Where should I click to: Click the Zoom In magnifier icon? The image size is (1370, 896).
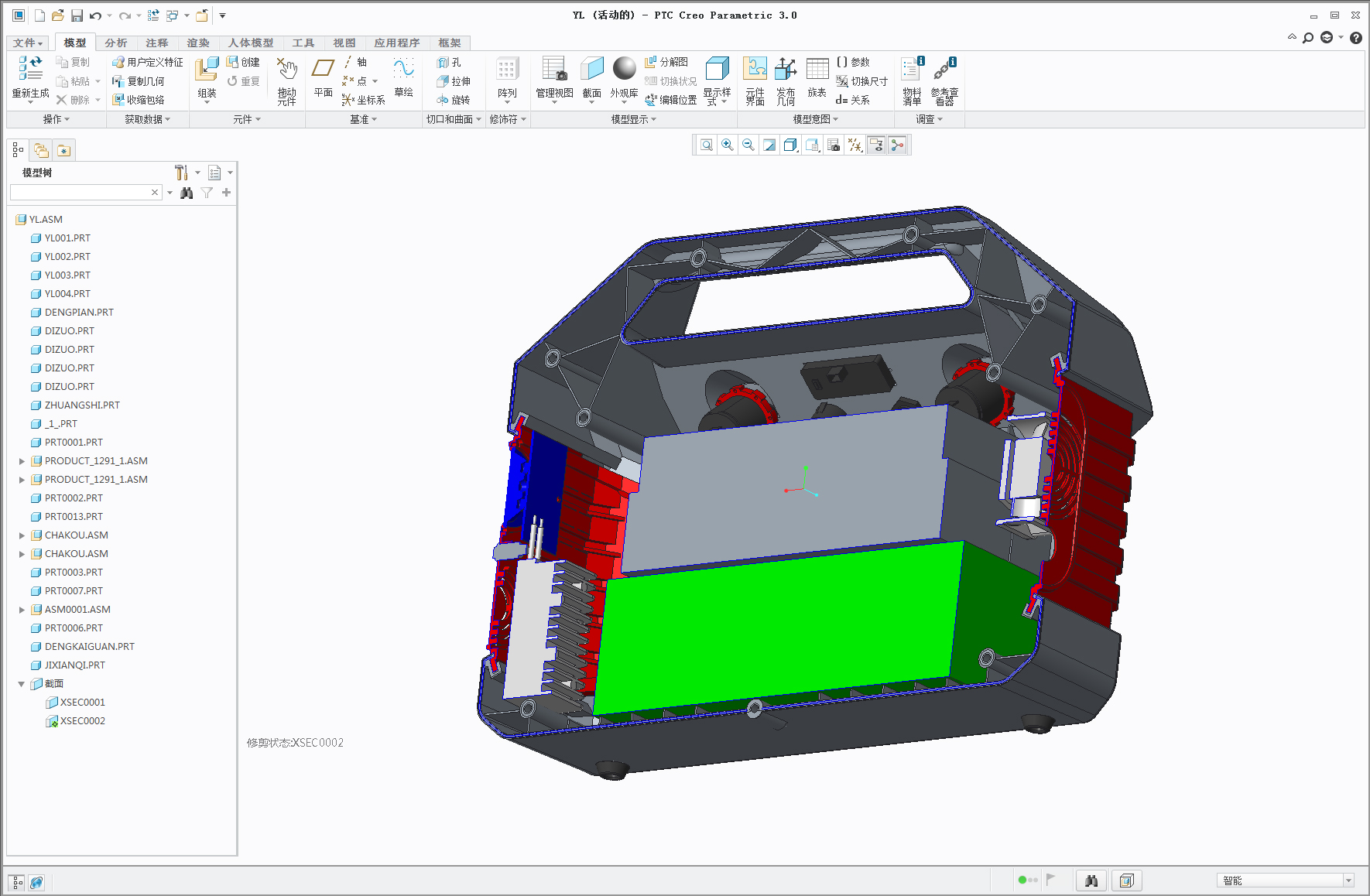pyautogui.click(x=728, y=145)
